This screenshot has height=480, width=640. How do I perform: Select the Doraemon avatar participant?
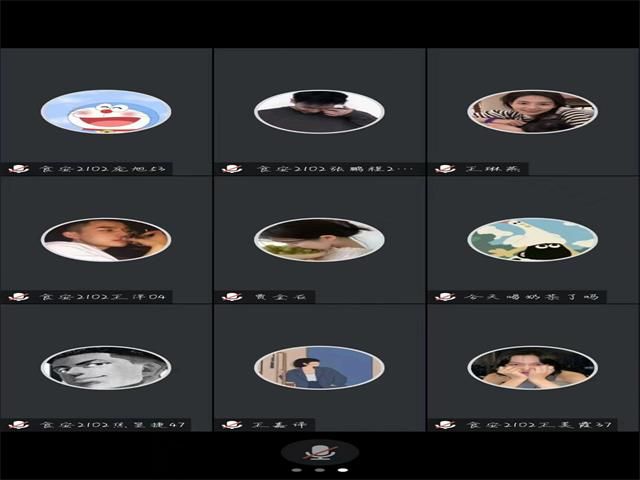106,112
